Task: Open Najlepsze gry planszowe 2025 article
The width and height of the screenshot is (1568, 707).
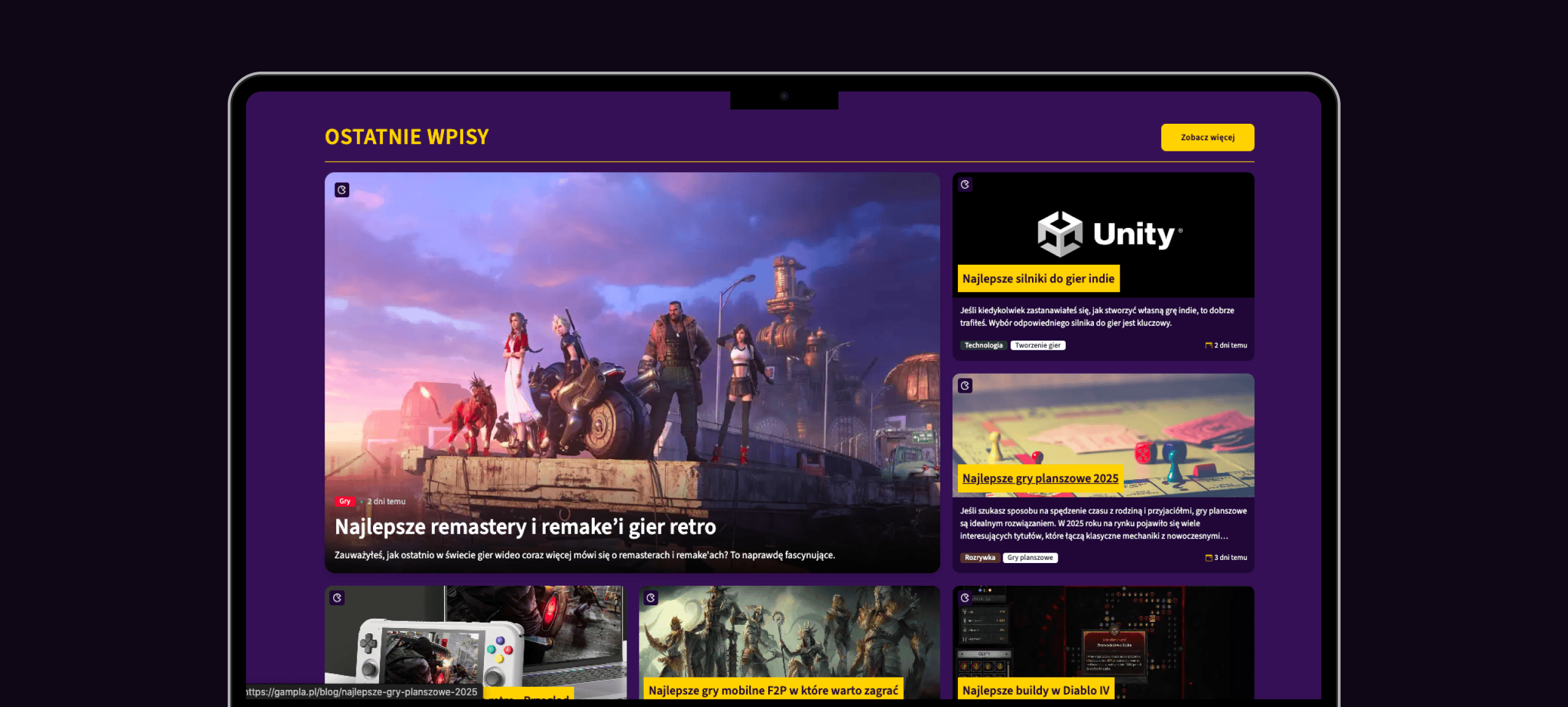Action: coord(1040,478)
